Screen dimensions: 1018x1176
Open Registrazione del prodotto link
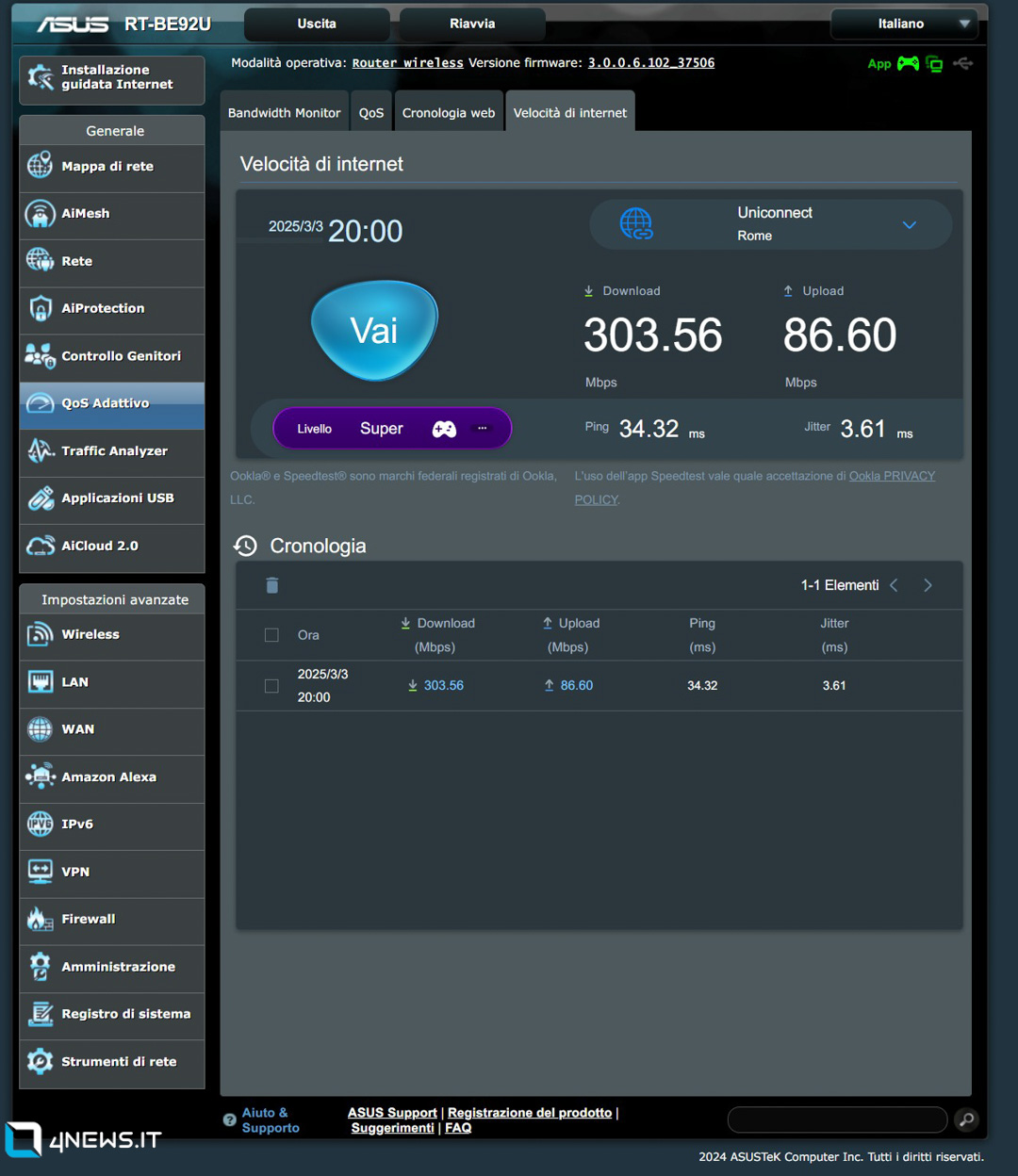[x=530, y=1113]
